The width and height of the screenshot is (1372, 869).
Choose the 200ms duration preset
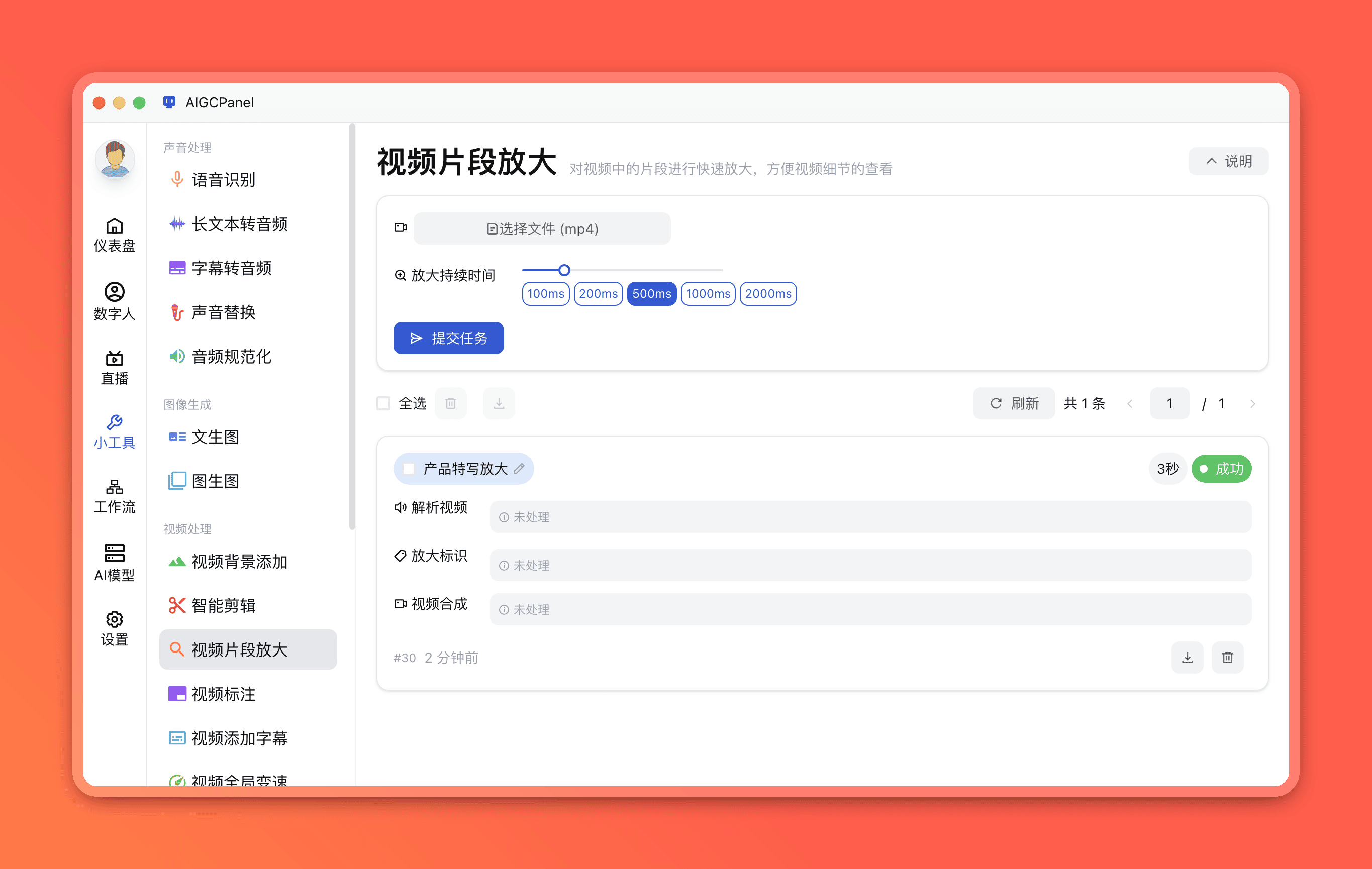pos(598,294)
